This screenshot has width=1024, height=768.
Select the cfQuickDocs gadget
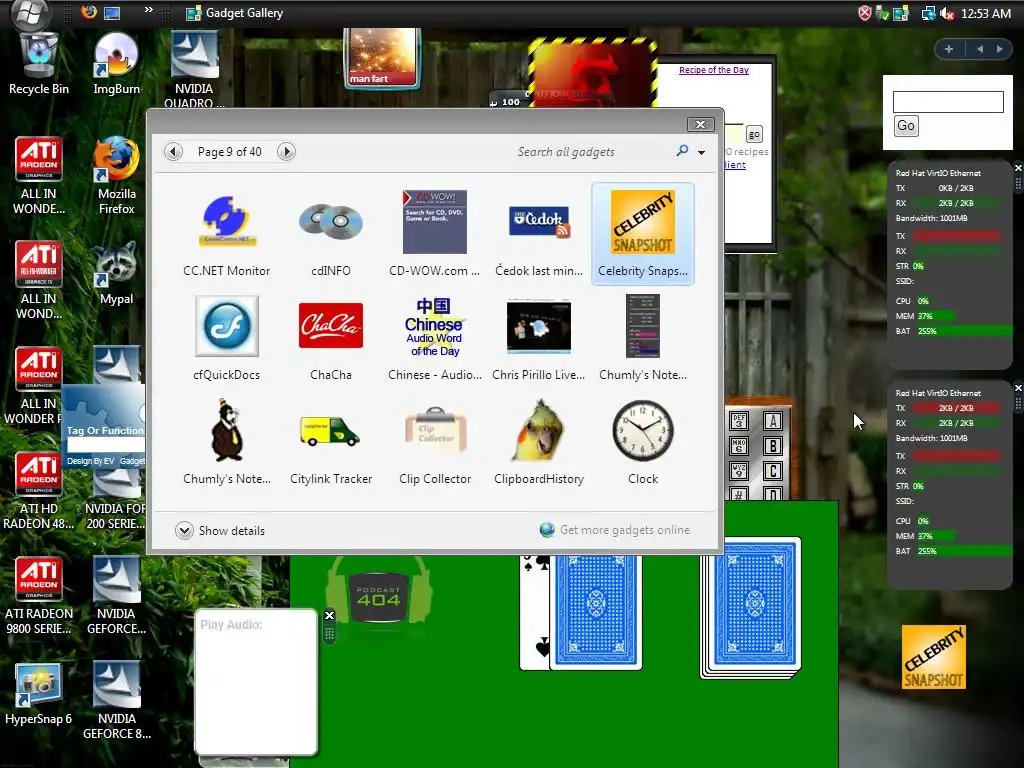pos(226,338)
